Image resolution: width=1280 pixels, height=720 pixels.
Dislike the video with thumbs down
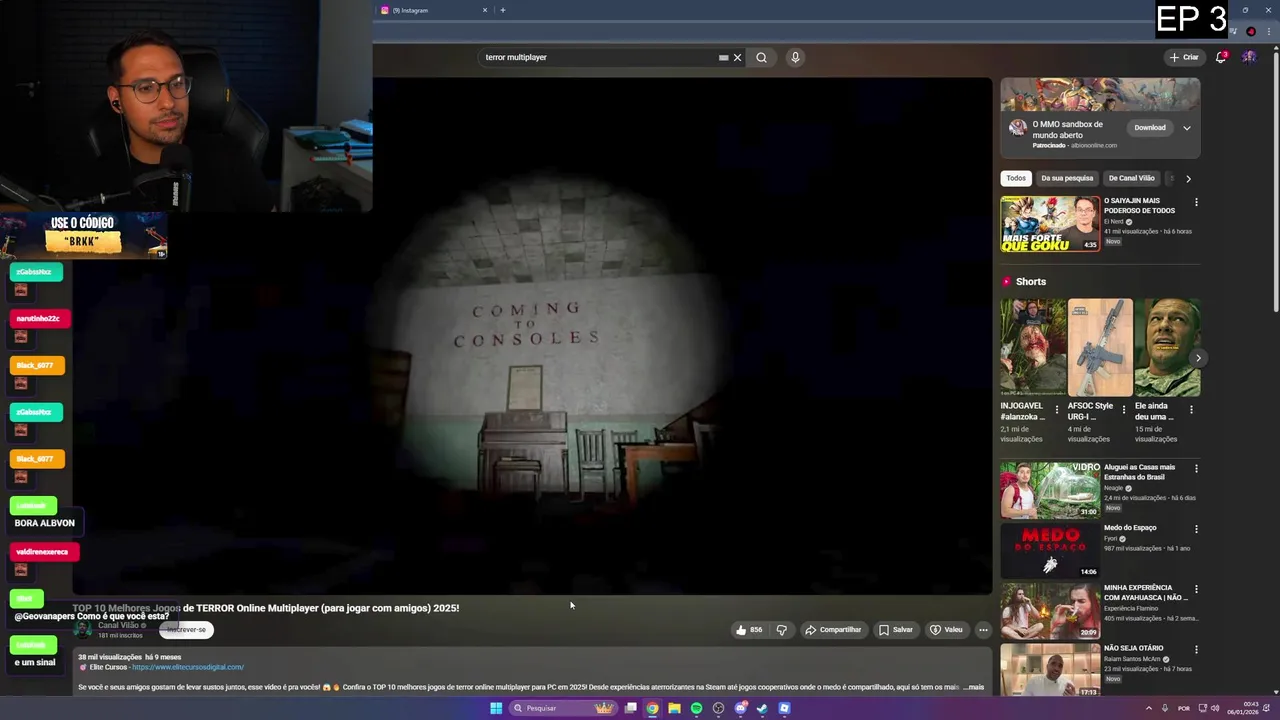coord(782,630)
